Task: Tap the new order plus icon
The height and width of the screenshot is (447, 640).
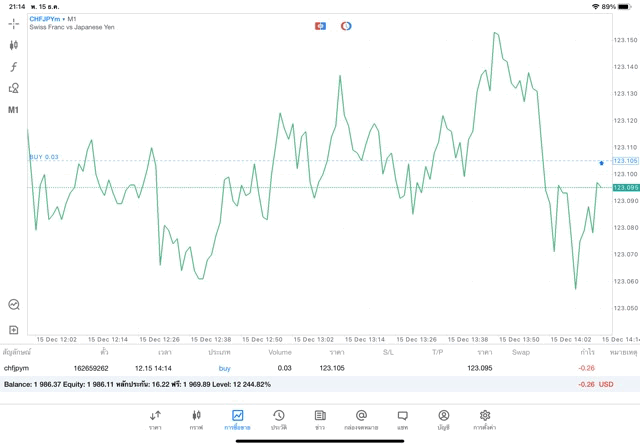Action: [13, 329]
